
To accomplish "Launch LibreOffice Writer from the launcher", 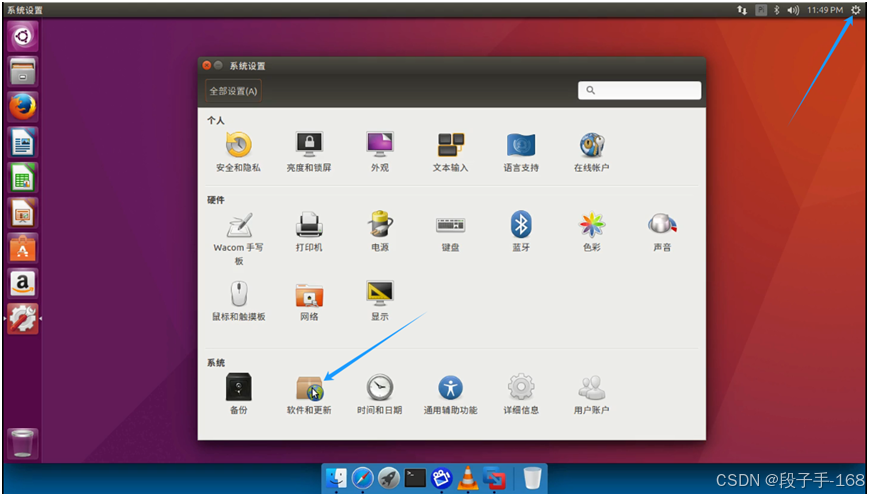I will (23, 142).
